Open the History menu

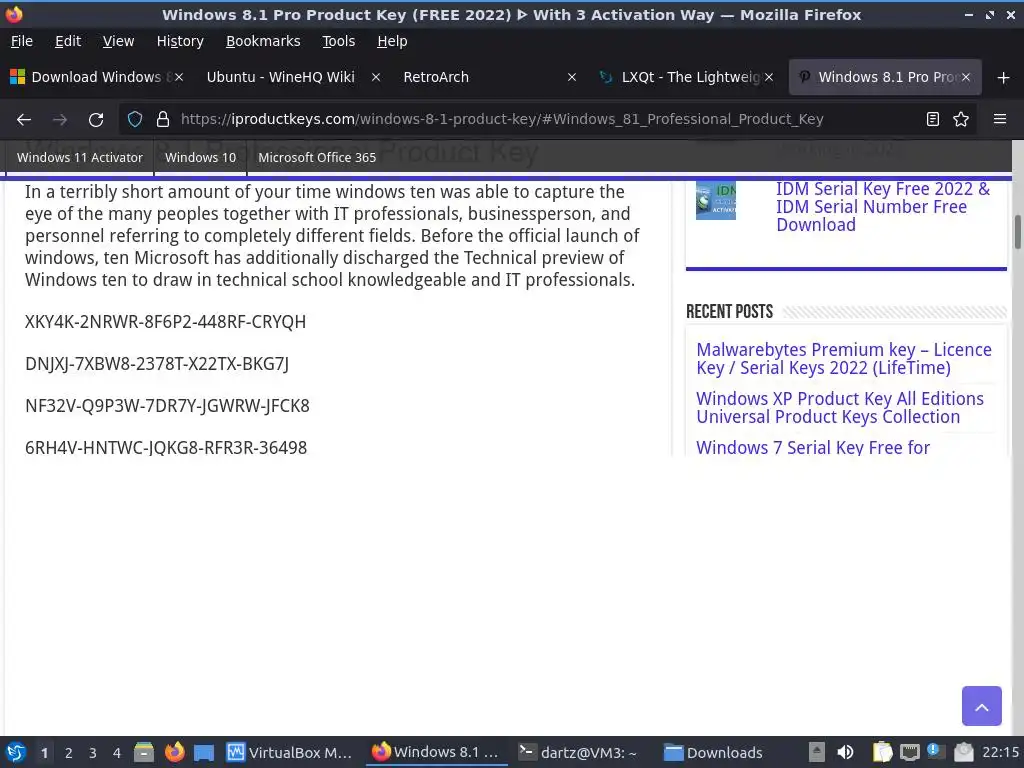click(x=180, y=41)
